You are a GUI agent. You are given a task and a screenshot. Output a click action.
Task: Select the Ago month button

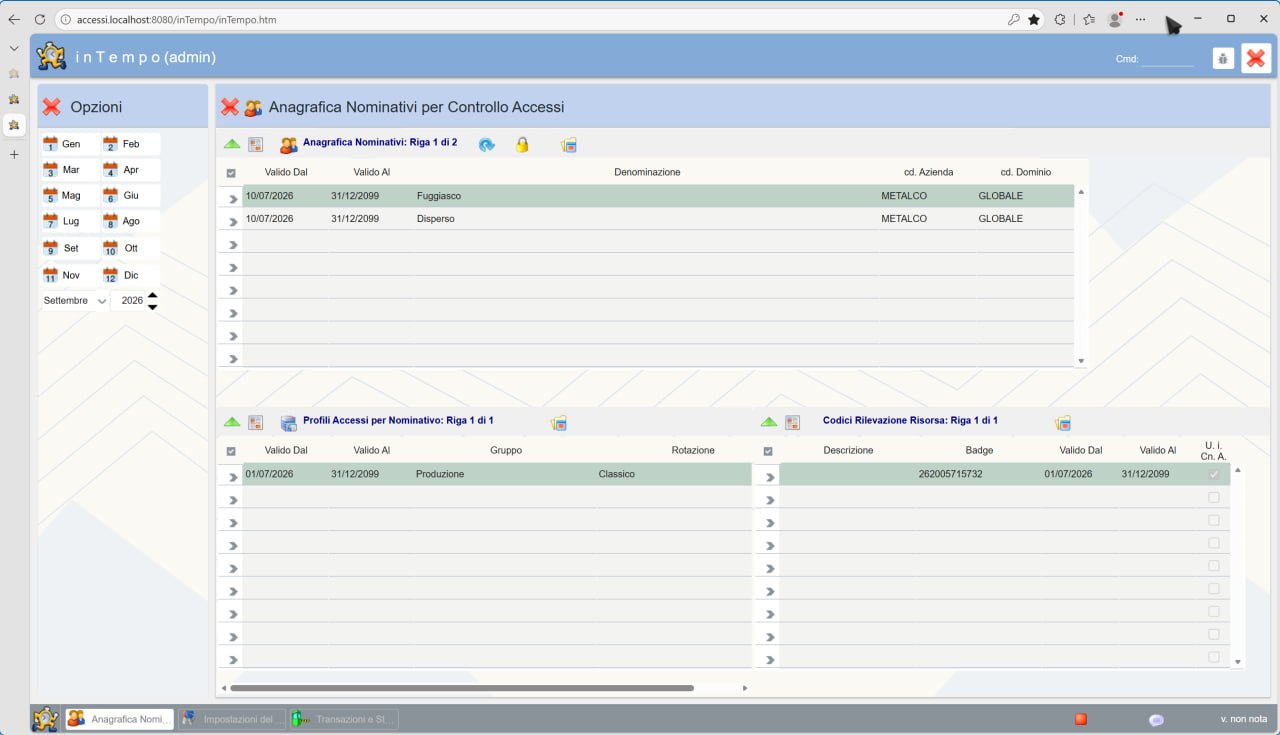coord(130,221)
